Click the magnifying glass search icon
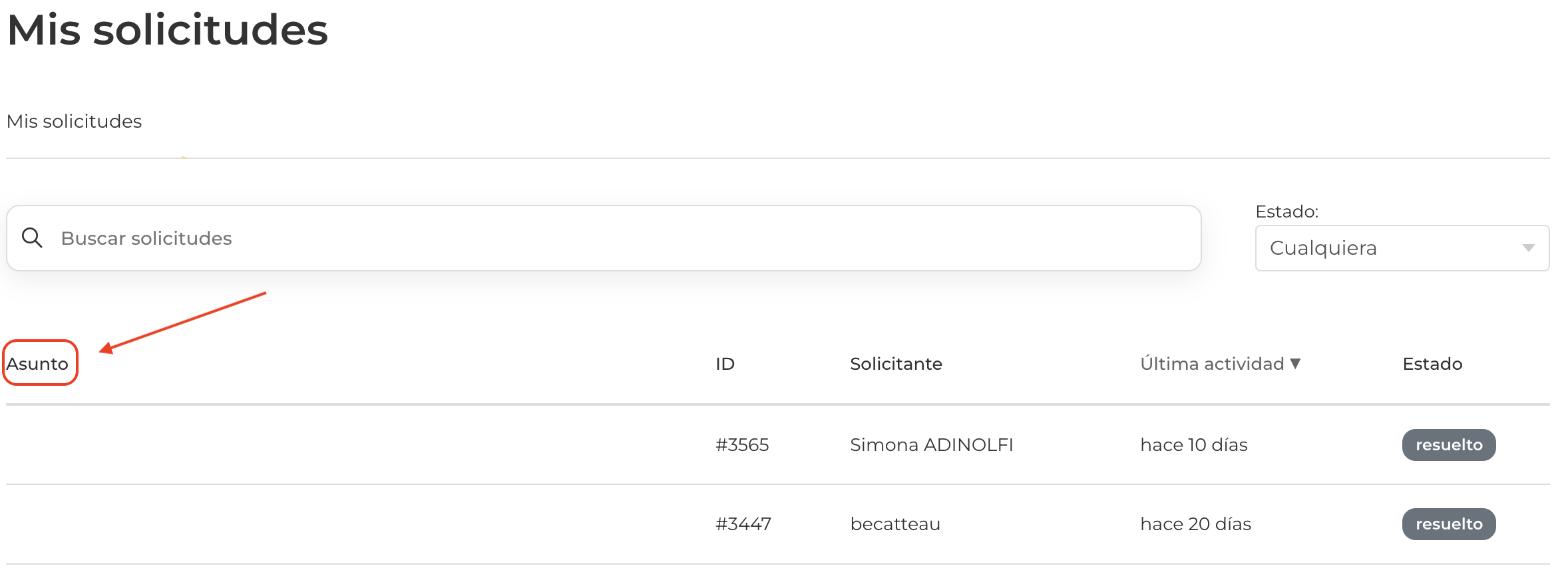This screenshot has width=1568, height=580. 32,237
